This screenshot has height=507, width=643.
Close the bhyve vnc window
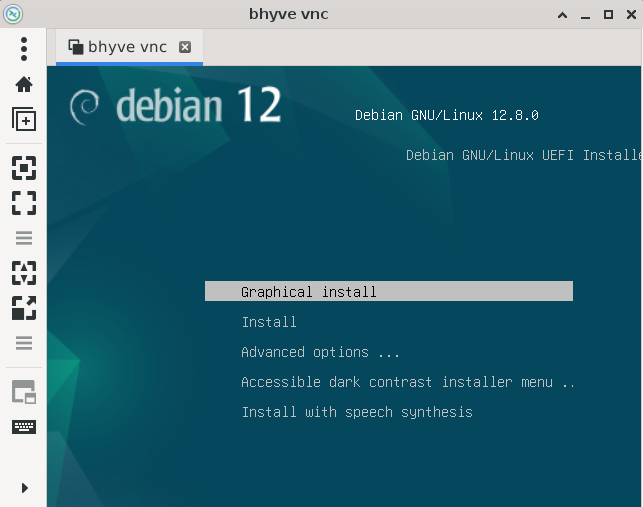point(632,15)
